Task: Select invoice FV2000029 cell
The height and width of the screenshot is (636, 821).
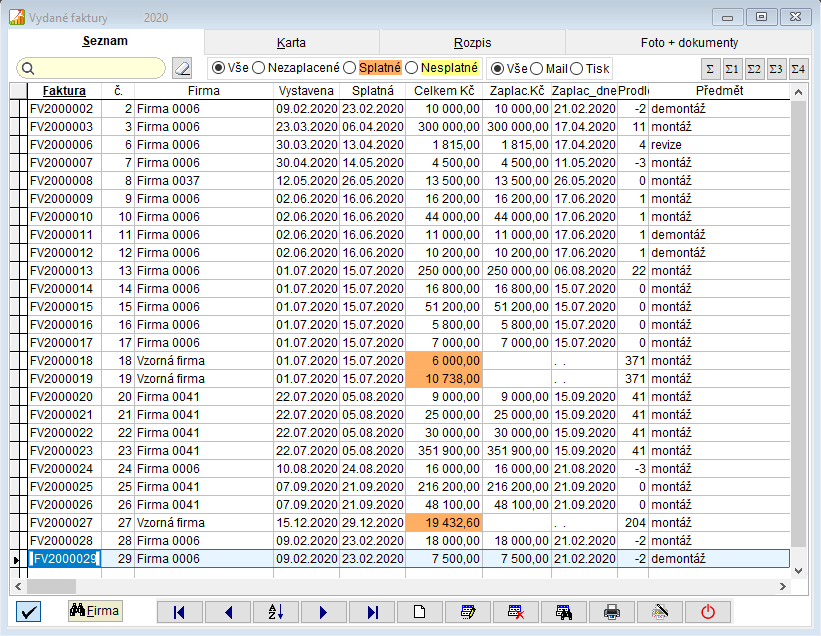Action: pyautogui.click(x=64, y=559)
